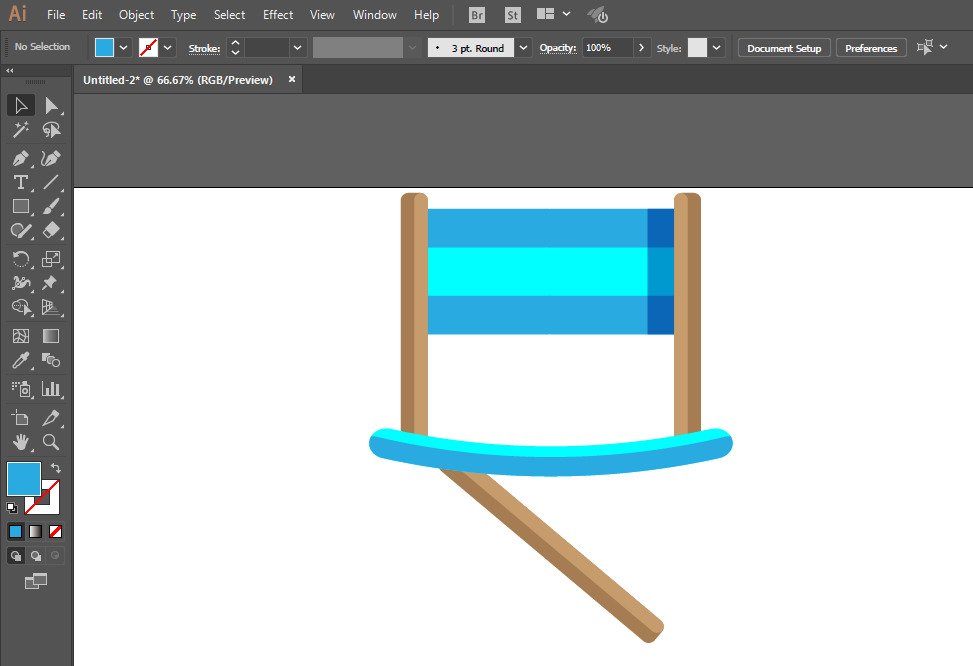Expand the fill color dropdown
Viewport: 973px width, 666px height.
click(x=123, y=48)
